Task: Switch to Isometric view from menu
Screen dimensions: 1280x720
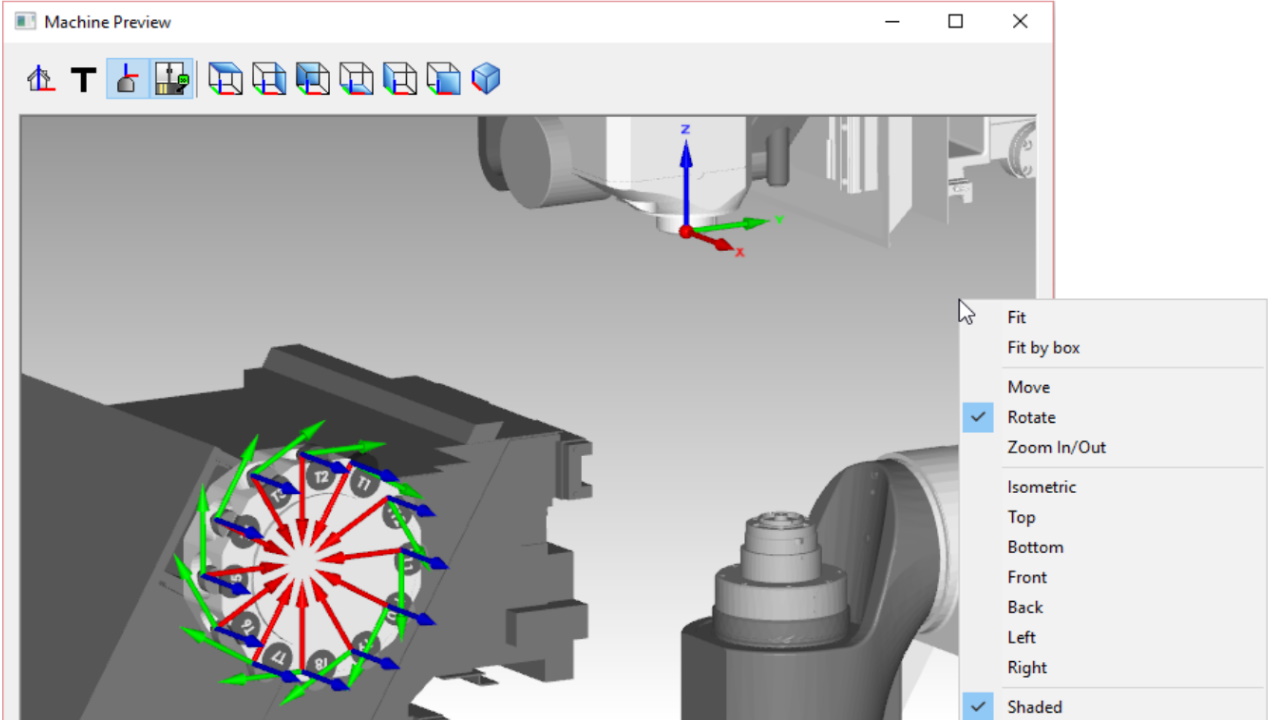Action: pyautogui.click(x=1041, y=488)
